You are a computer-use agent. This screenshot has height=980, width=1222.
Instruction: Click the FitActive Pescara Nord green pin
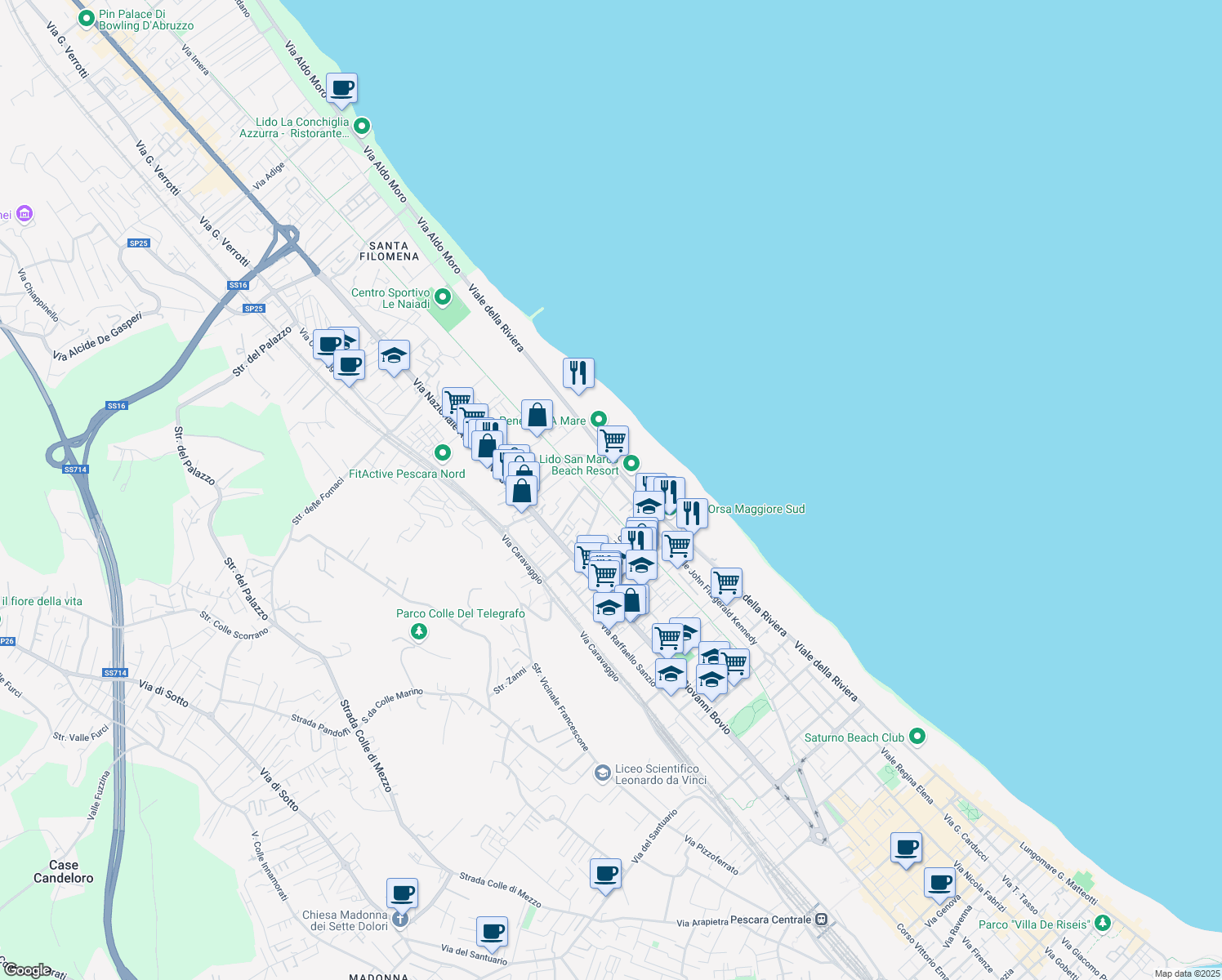click(x=443, y=452)
